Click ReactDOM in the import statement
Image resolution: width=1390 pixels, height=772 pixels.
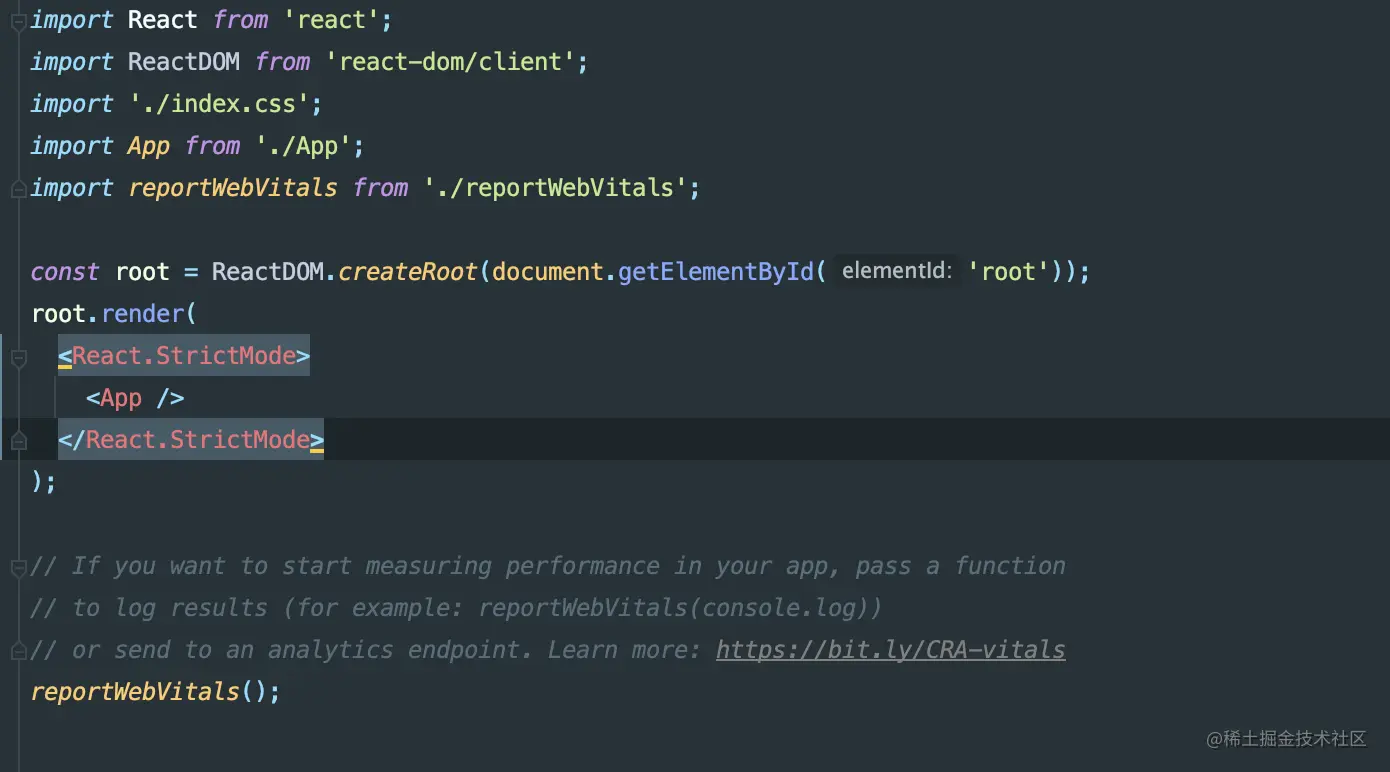(184, 62)
